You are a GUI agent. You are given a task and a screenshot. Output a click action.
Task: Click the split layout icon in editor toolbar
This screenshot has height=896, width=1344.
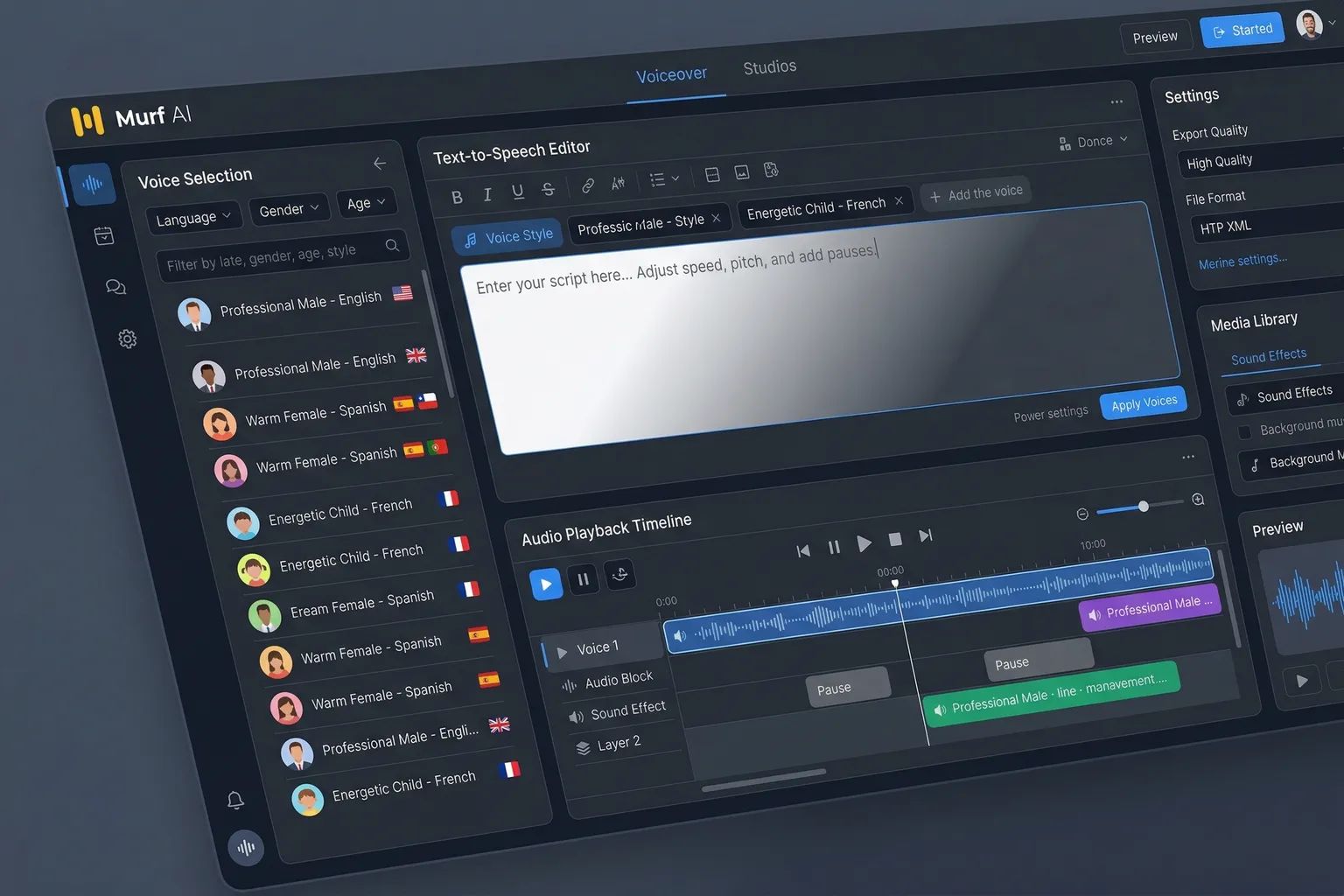click(712, 174)
